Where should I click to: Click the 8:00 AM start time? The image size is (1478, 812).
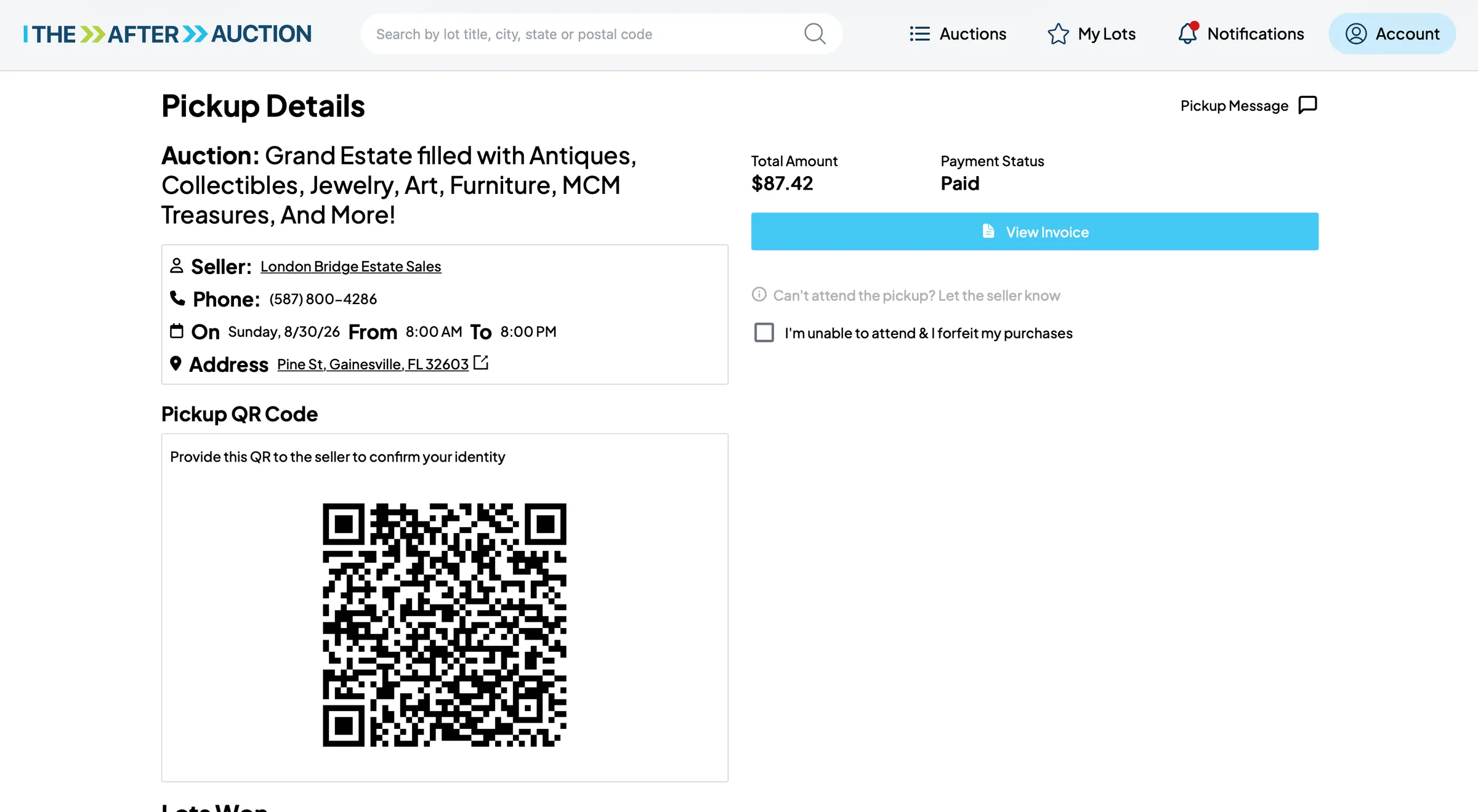tap(434, 332)
